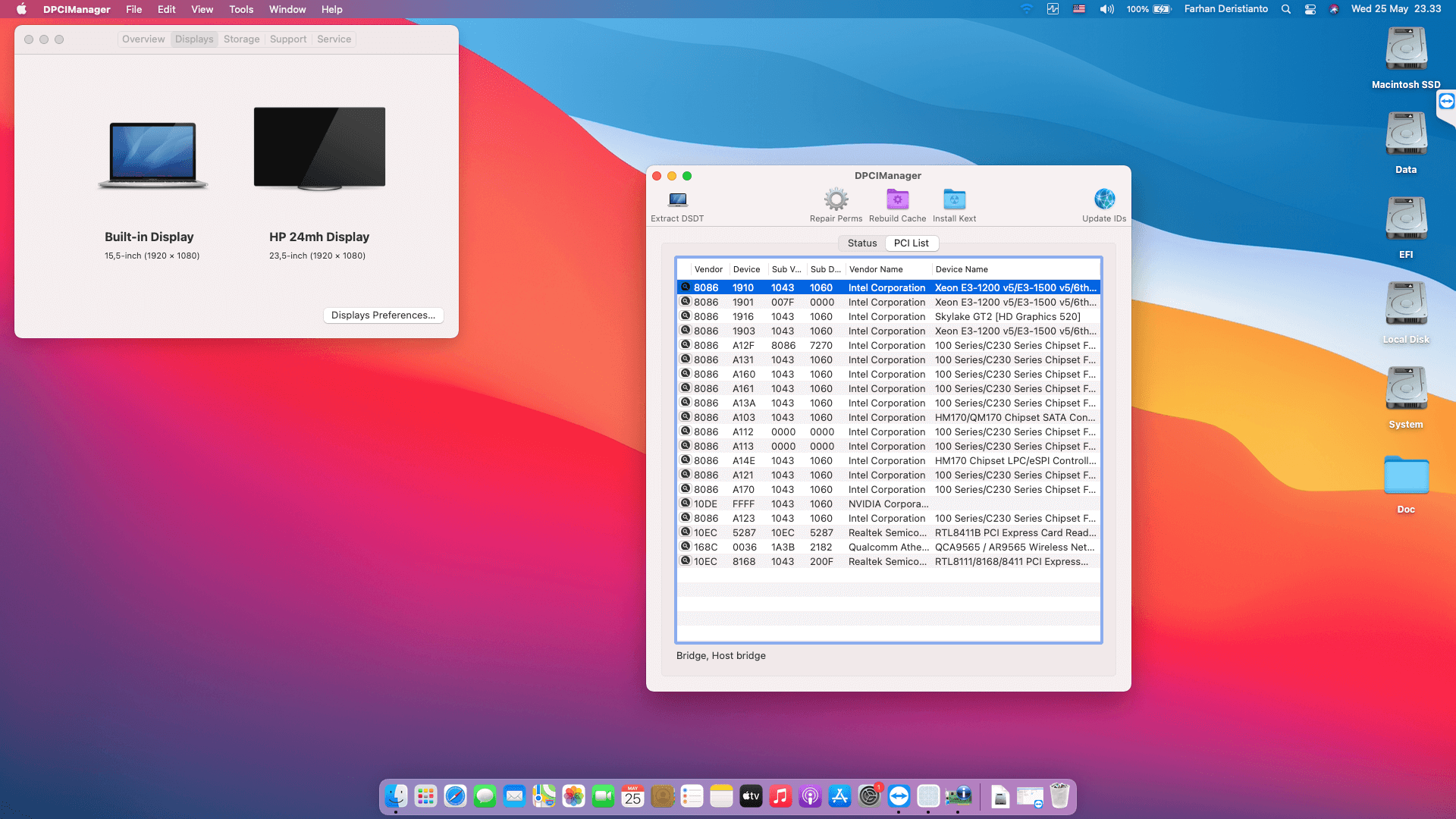Click the Displays Preferences button
Viewport: 1456px width, 819px height.
pos(383,315)
